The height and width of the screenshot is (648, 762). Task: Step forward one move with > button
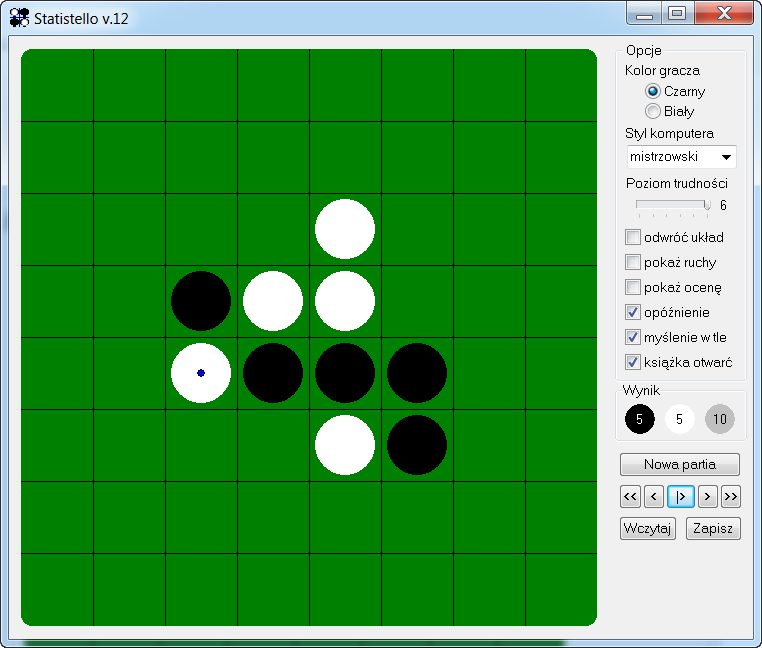(x=707, y=496)
